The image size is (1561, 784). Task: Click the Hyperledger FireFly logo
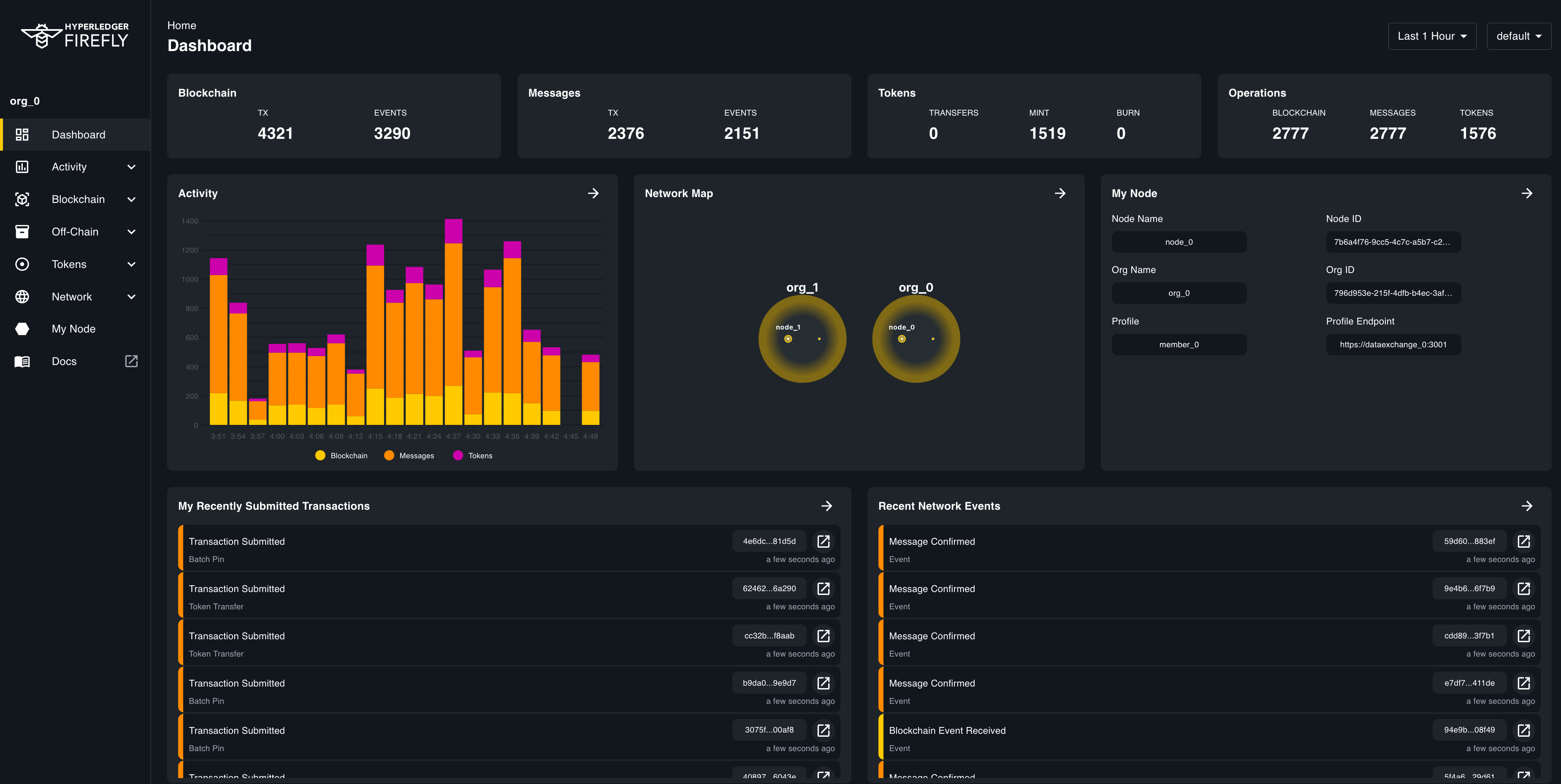tap(75, 36)
